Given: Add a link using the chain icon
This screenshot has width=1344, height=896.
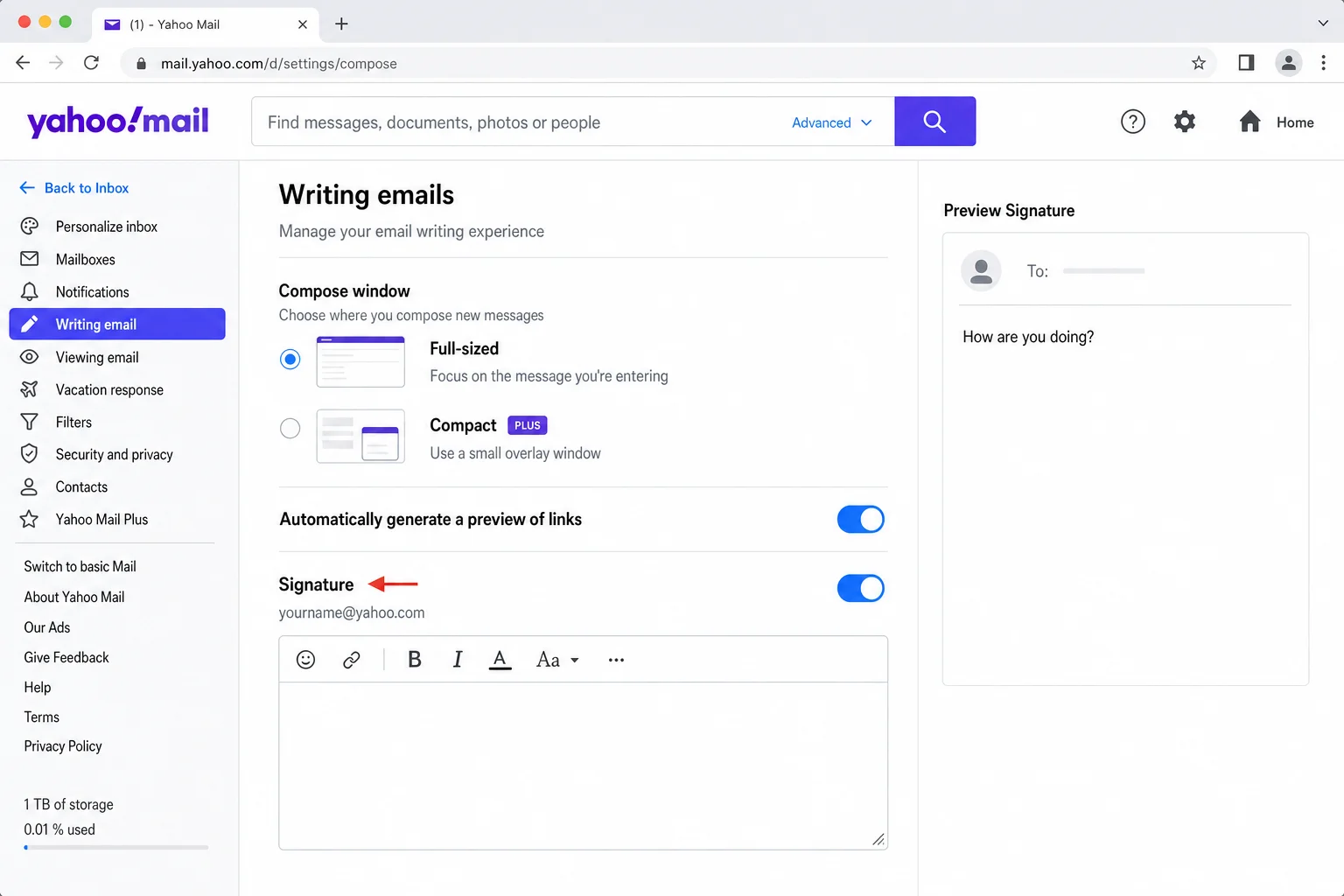Looking at the screenshot, I should click(x=352, y=660).
